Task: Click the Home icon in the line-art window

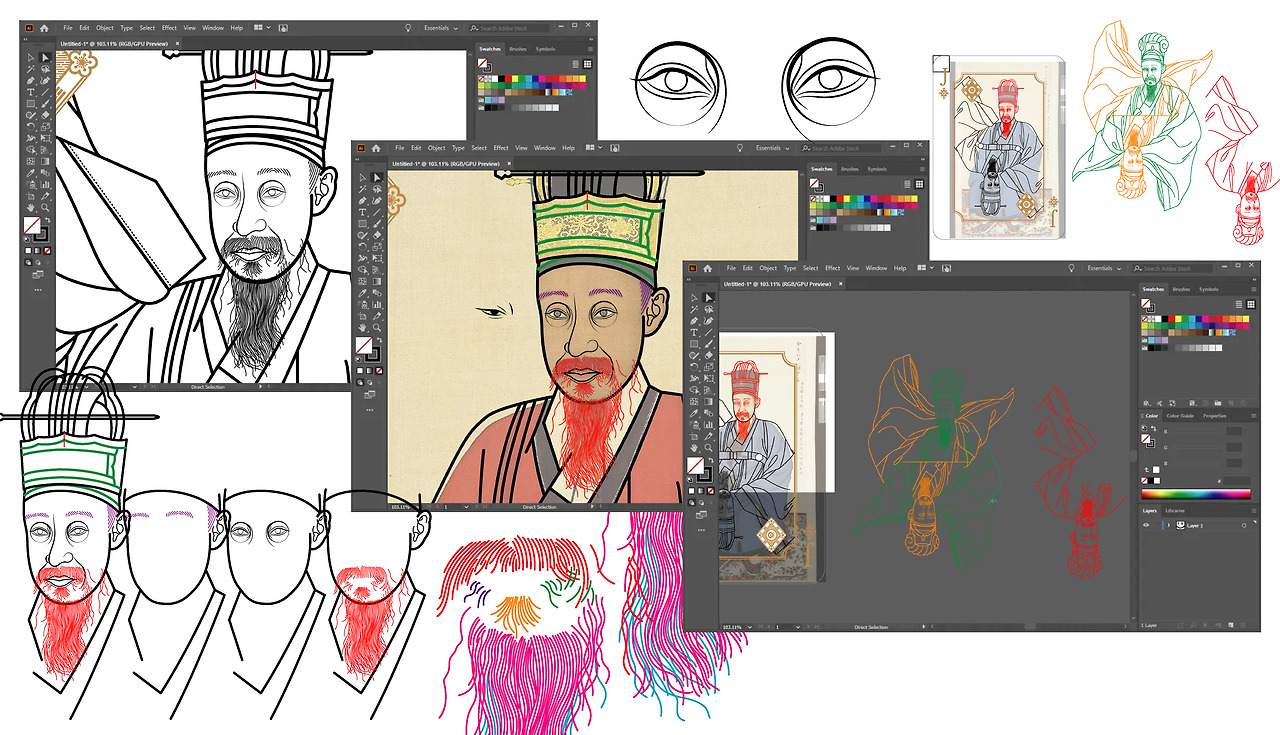Action: [x=44, y=28]
